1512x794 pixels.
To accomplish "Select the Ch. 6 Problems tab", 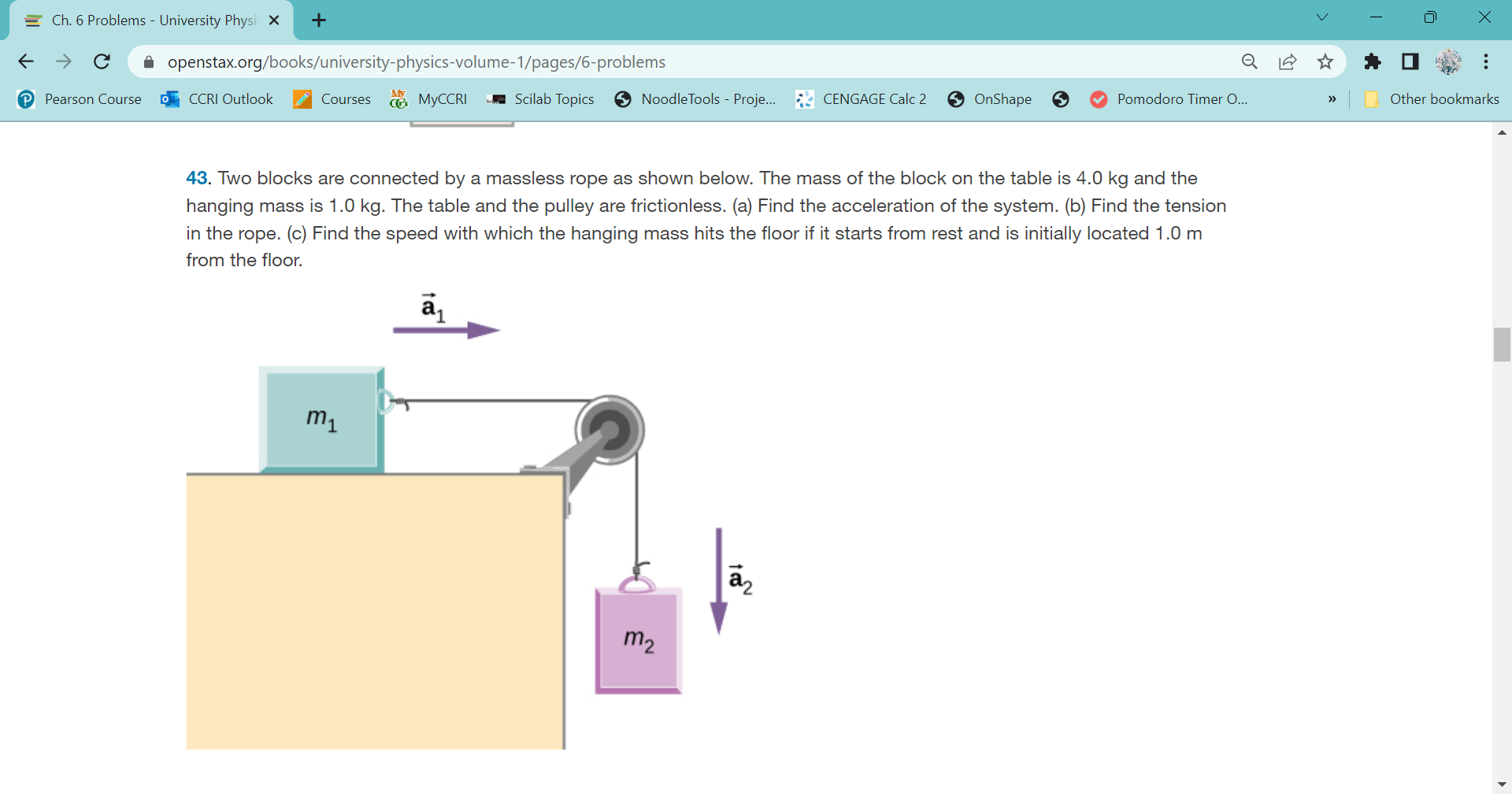I will pos(142,20).
